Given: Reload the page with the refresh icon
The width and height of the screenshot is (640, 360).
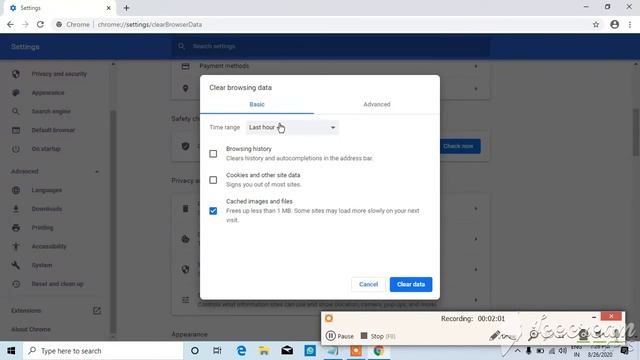Looking at the screenshot, I should pyautogui.click(x=40, y=24).
